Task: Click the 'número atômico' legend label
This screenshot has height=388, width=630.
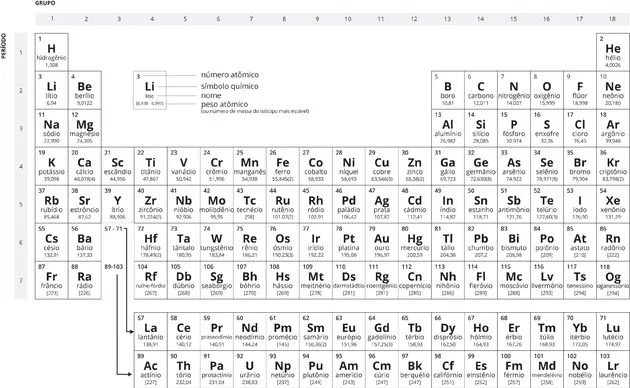Action: point(230,75)
